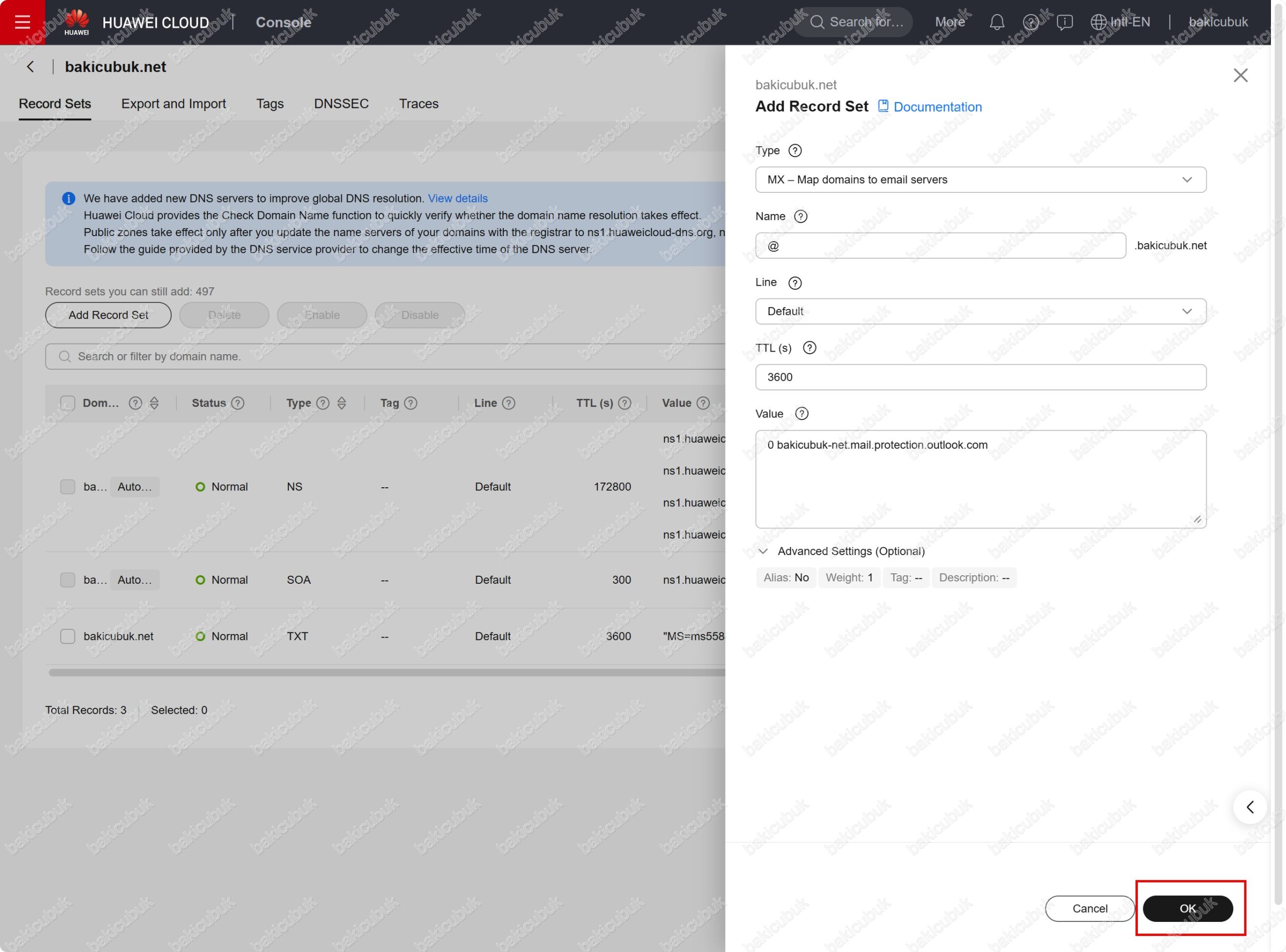Open the hamburger navigation menu
This screenshot has height=952, width=1286.
pos(22,22)
